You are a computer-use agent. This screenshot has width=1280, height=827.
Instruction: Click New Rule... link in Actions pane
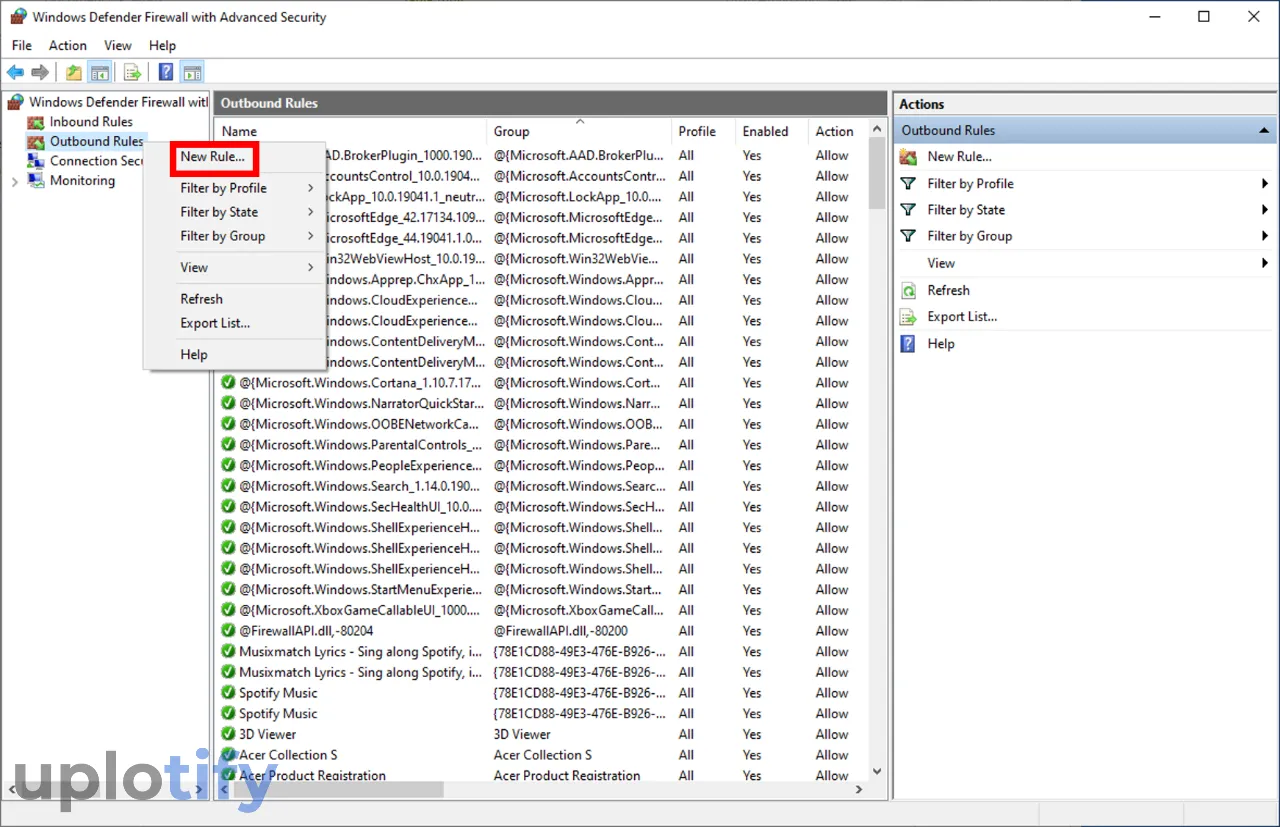coord(960,157)
